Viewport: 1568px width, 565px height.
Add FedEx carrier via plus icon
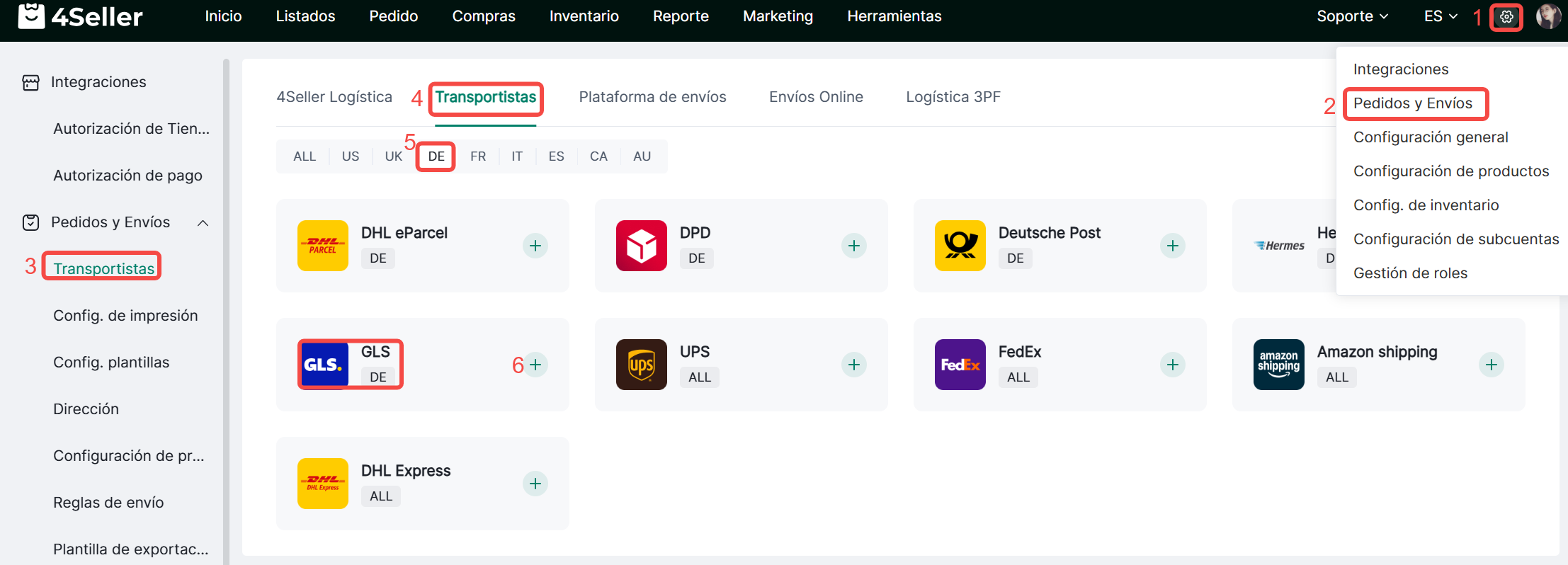tap(1173, 365)
